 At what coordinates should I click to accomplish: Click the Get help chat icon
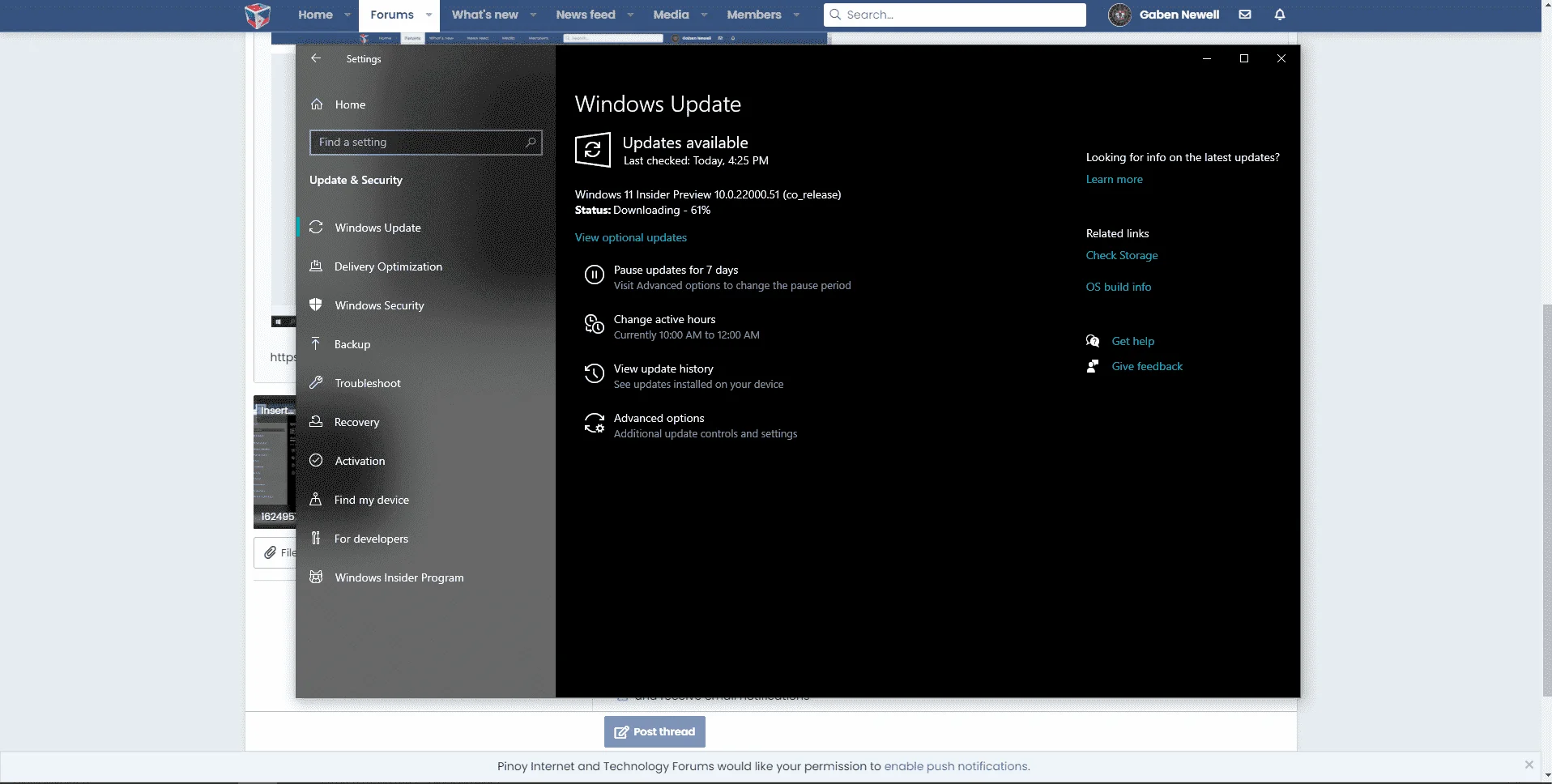[1093, 341]
